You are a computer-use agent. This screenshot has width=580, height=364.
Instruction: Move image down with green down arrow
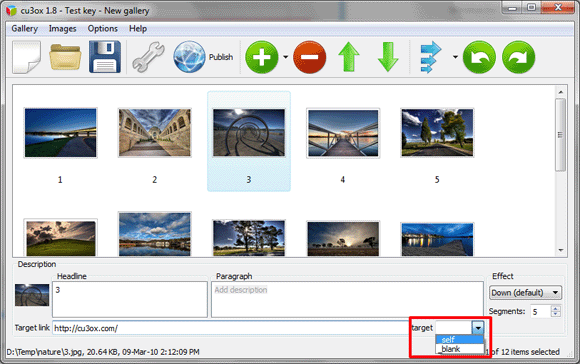tap(388, 57)
